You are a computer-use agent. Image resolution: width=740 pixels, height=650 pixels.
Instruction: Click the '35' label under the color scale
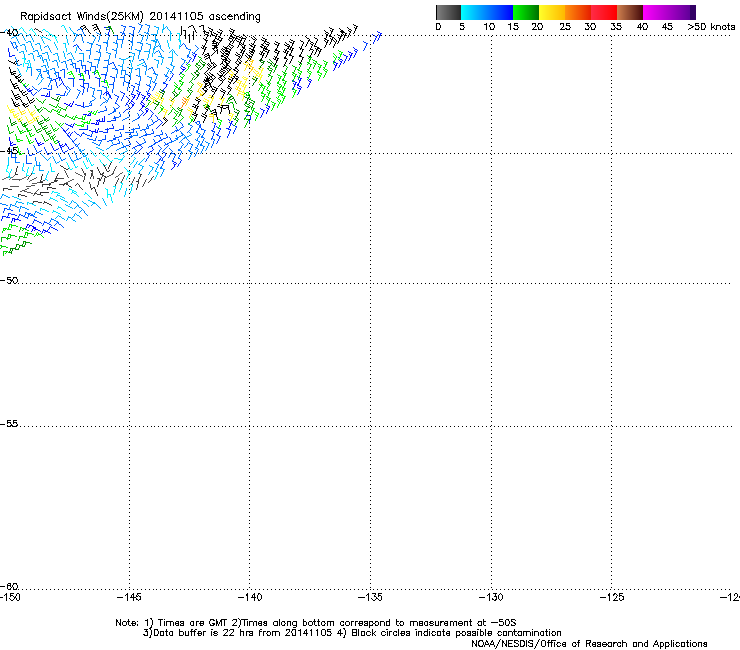[x=616, y=27]
